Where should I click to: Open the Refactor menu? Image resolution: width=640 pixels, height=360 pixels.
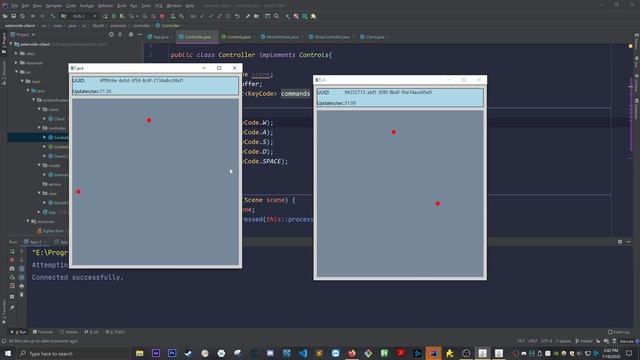105,6
